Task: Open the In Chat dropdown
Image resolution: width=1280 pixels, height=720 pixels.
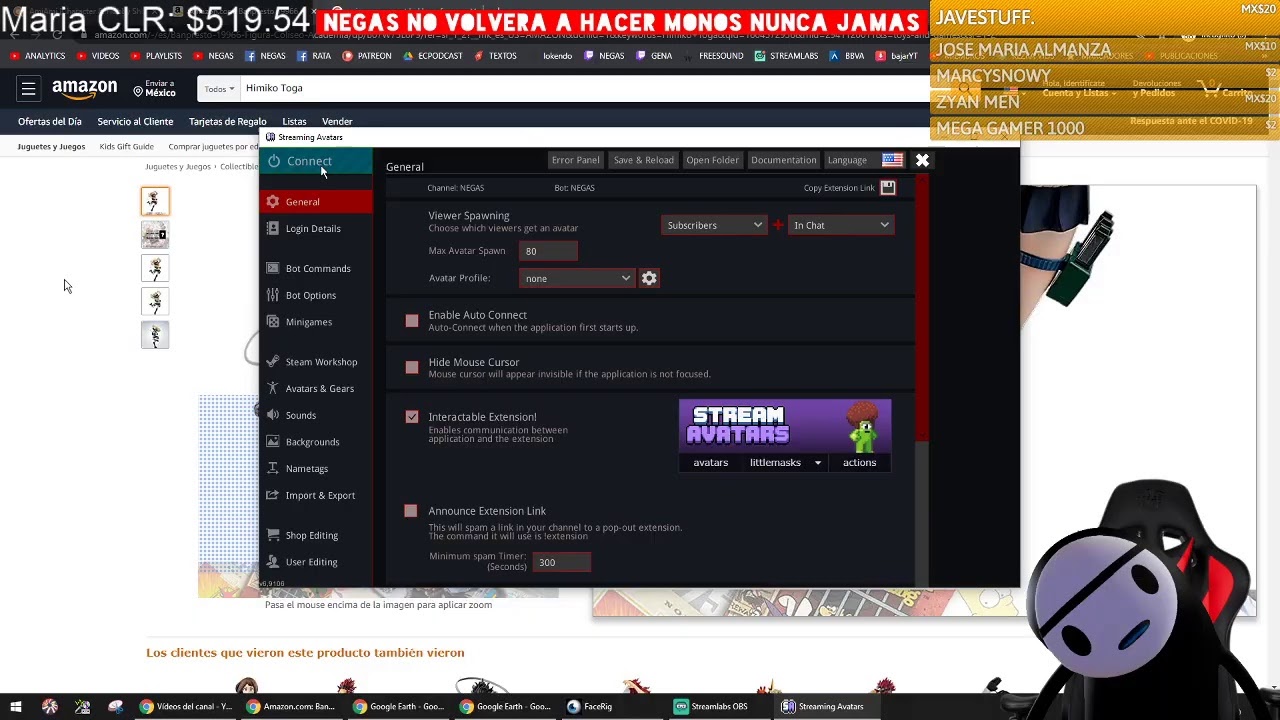Action: coord(840,226)
